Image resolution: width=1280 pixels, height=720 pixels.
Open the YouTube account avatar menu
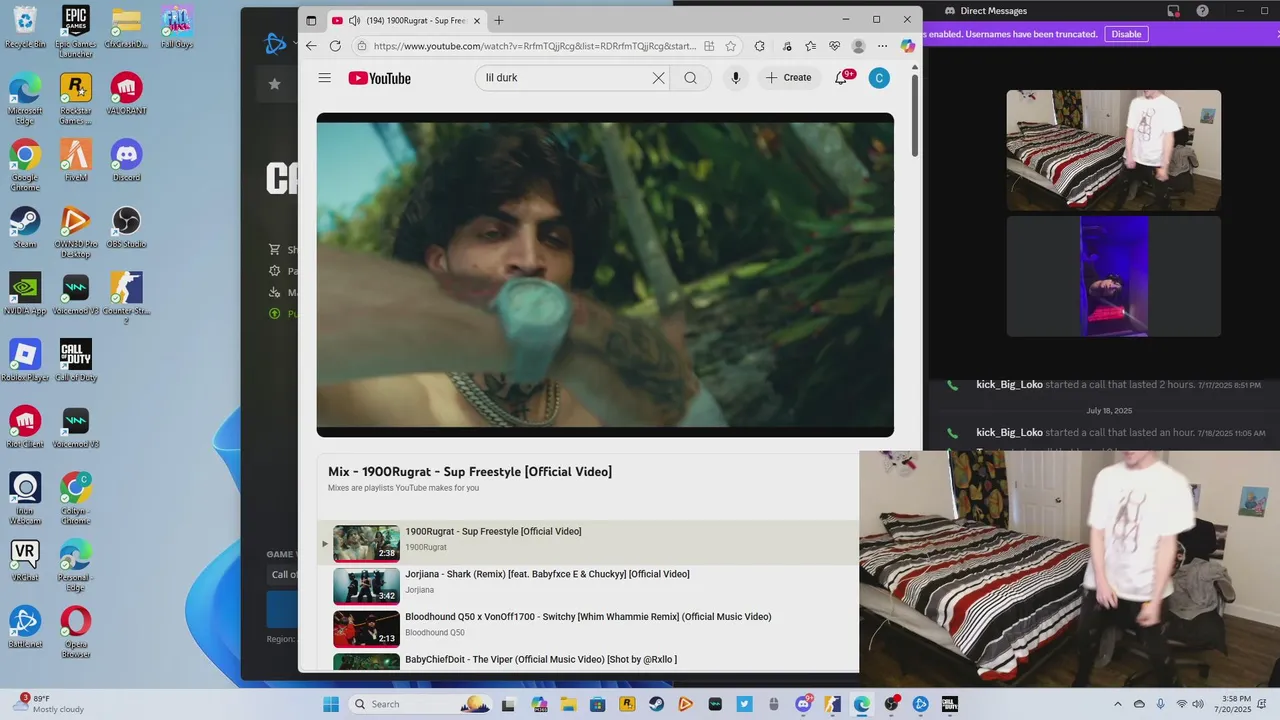(879, 78)
